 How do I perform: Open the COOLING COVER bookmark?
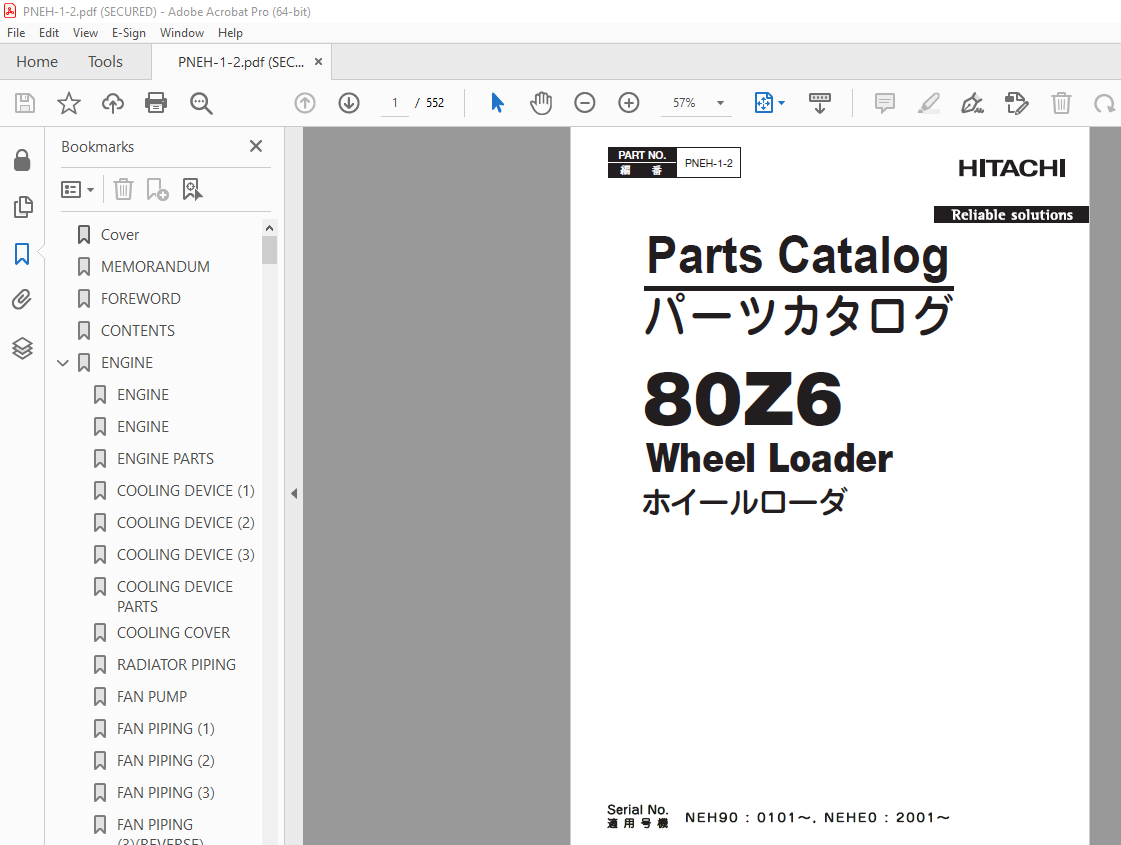[173, 633]
